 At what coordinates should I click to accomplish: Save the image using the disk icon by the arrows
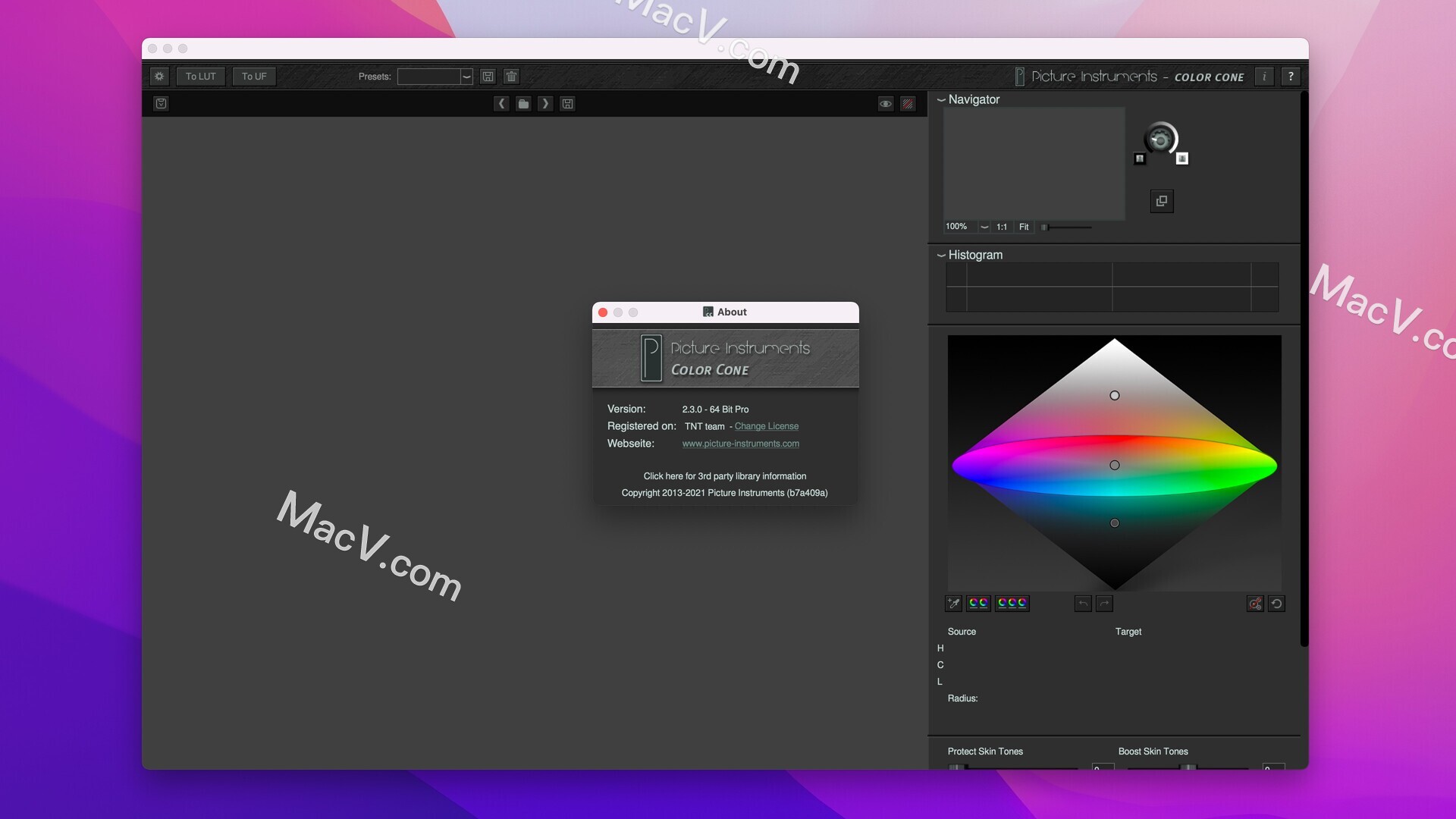coord(567,104)
